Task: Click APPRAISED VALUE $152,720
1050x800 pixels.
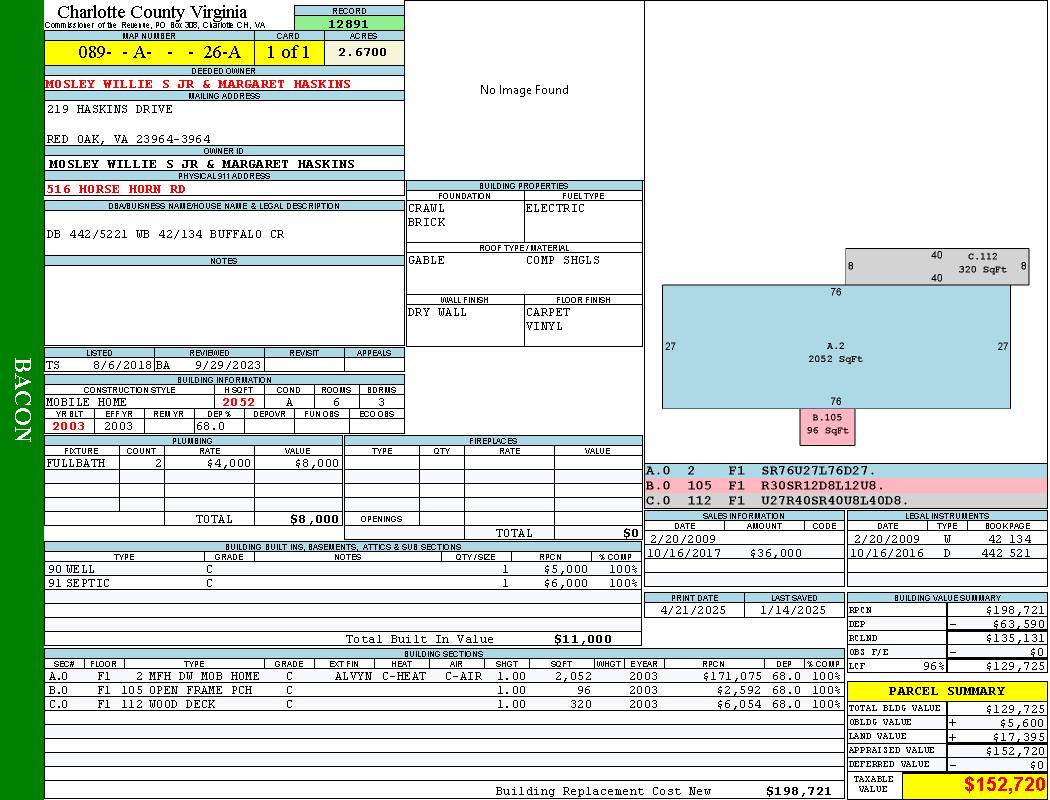Action: (x=1015, y=751)
